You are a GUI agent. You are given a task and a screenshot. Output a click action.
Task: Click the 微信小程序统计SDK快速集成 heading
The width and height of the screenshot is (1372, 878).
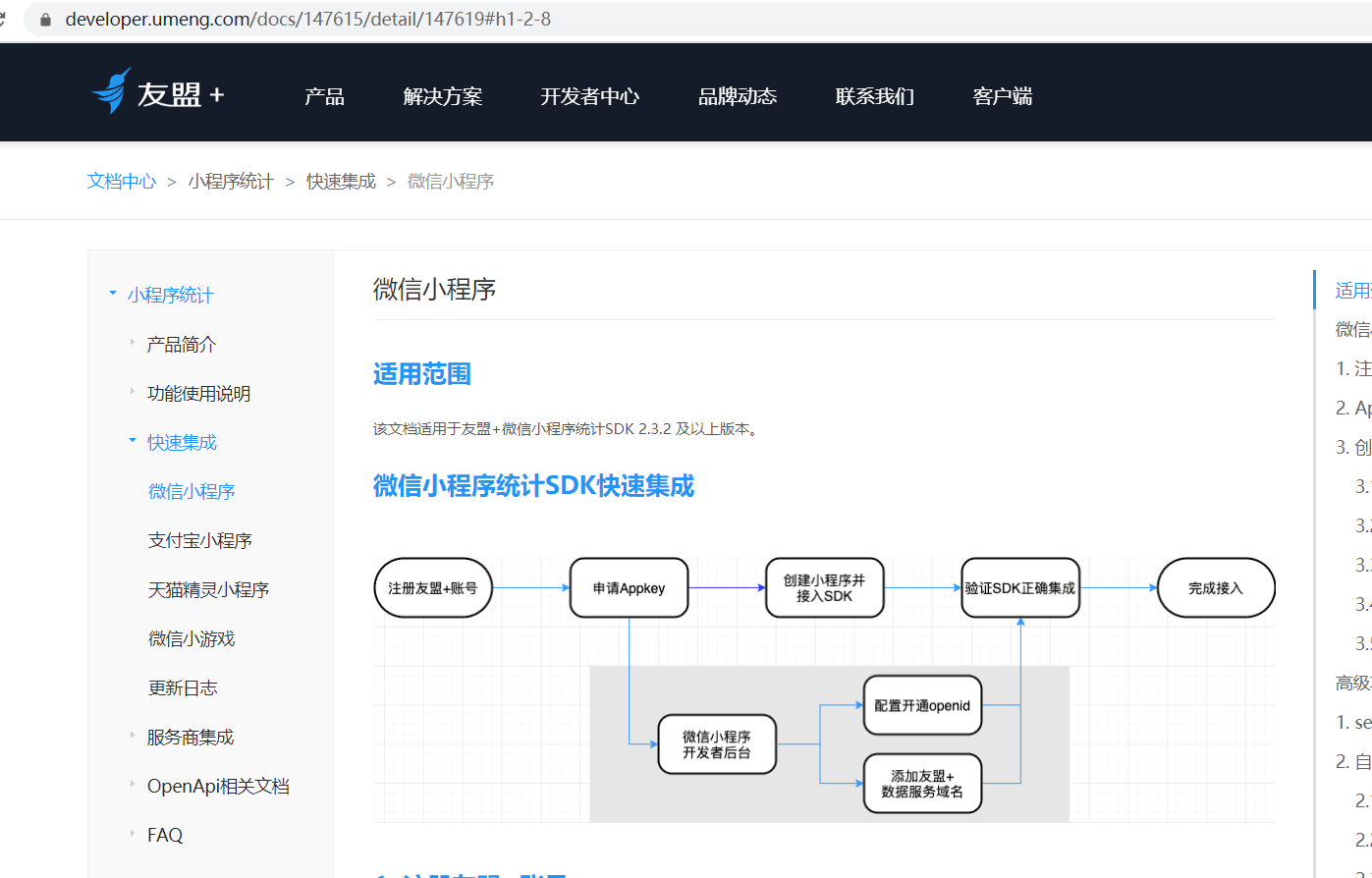pyautogui.click(x=533, y=485)
